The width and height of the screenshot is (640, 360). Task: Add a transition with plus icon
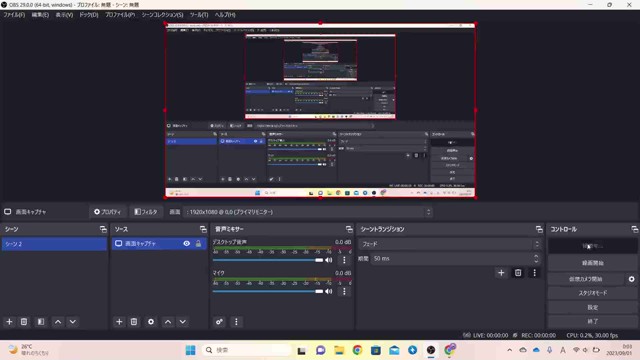coord(501,273)
